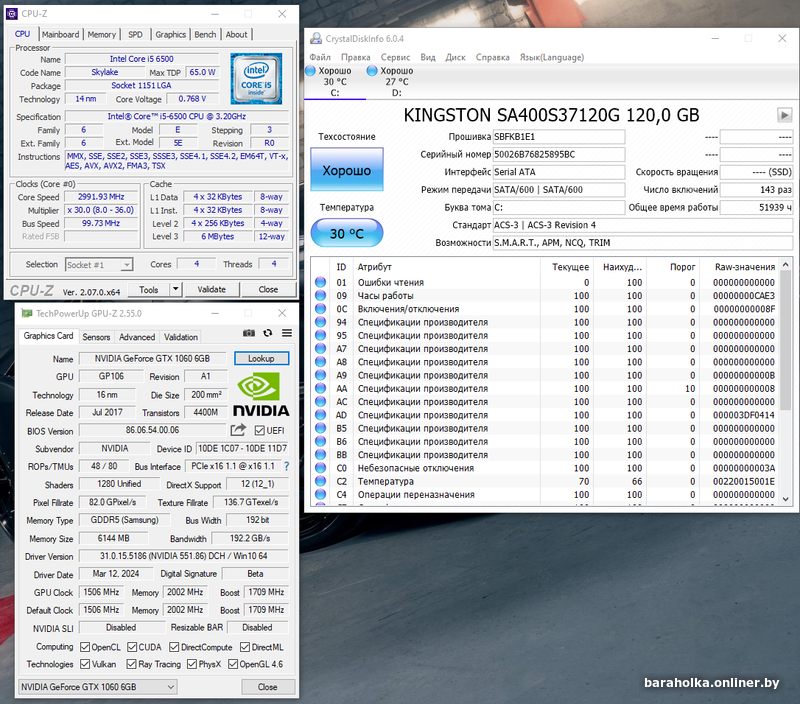Click the Bus Interface question mark icon
Screen dimensions: 800x704
click(x=287, y=466)
